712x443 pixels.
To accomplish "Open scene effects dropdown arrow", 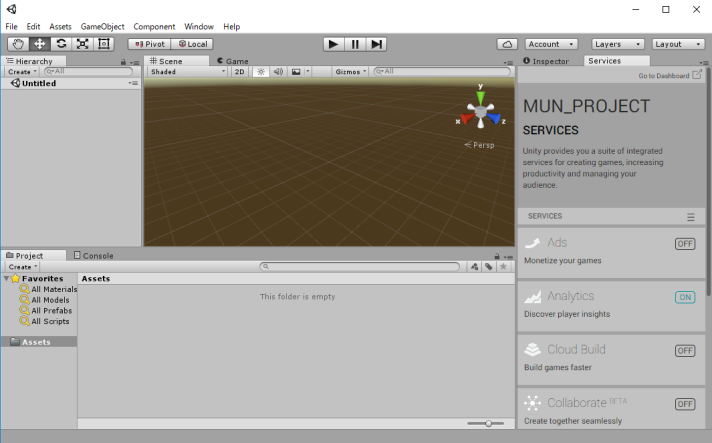I will point(307,72).
